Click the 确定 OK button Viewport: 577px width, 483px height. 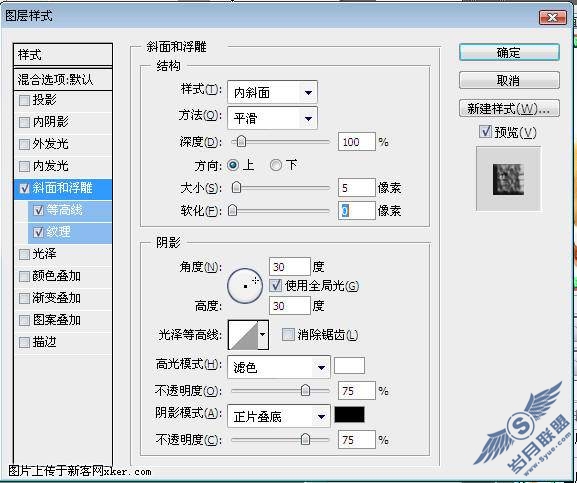point(509,53)
